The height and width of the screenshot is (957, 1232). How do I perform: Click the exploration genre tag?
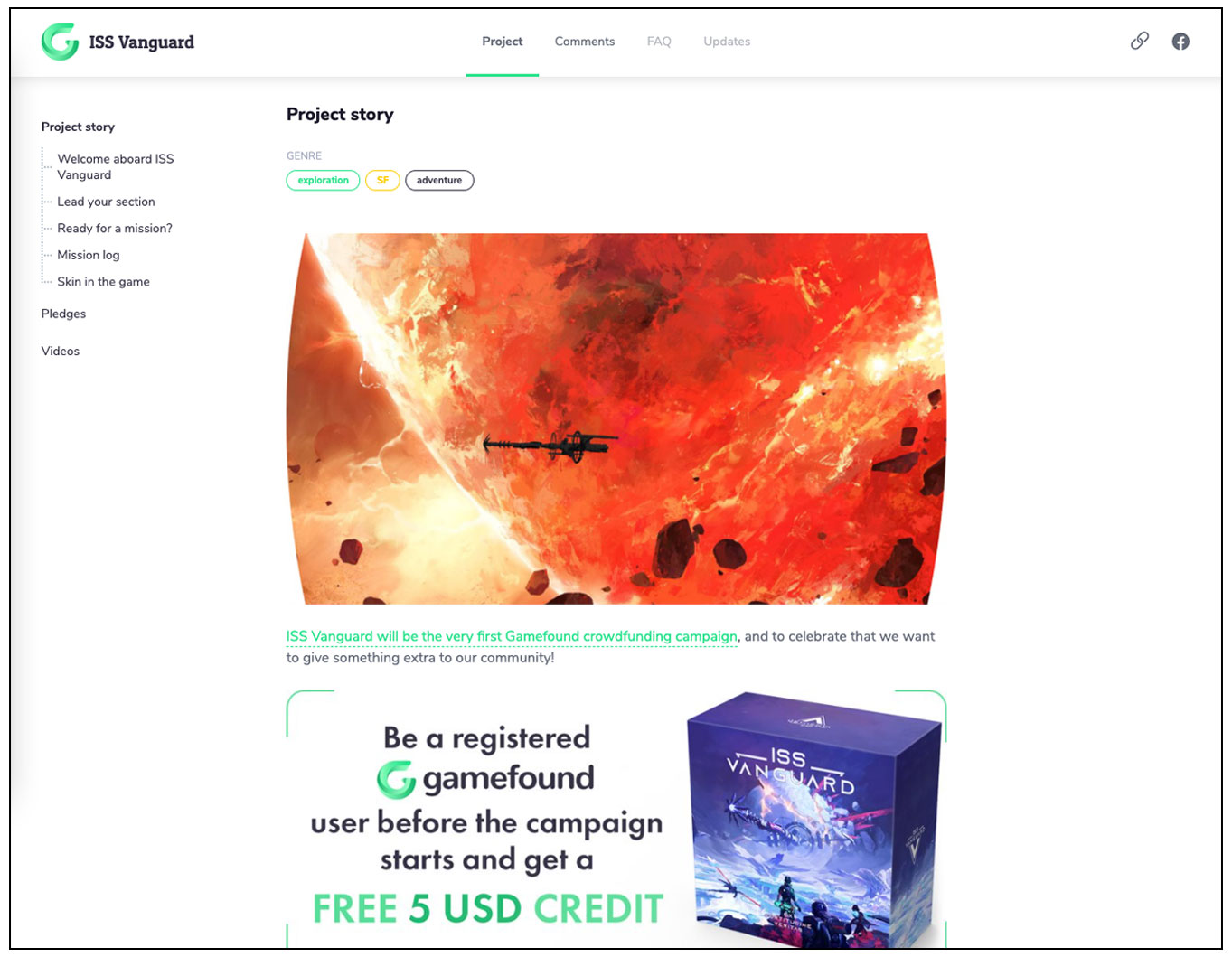point(323,180)
